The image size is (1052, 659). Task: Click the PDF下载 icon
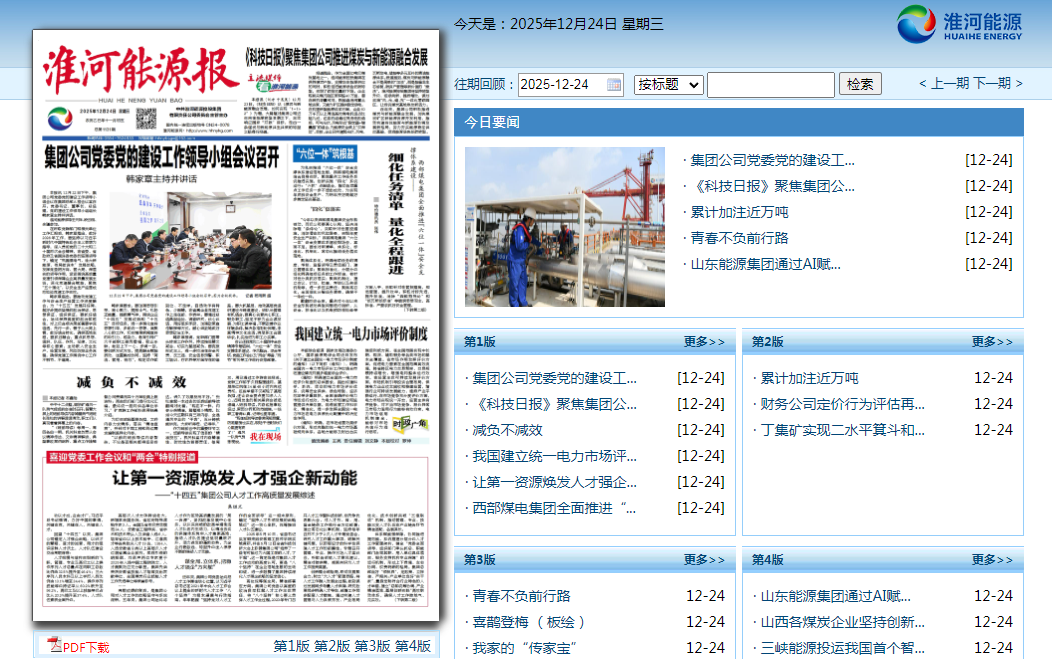coord(56,646)
